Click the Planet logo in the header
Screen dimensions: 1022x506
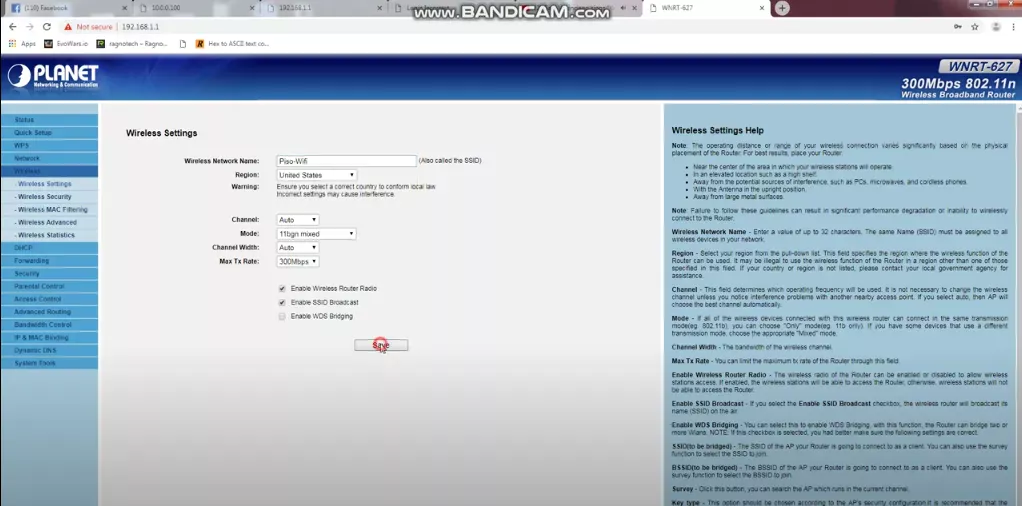[53, 76]
